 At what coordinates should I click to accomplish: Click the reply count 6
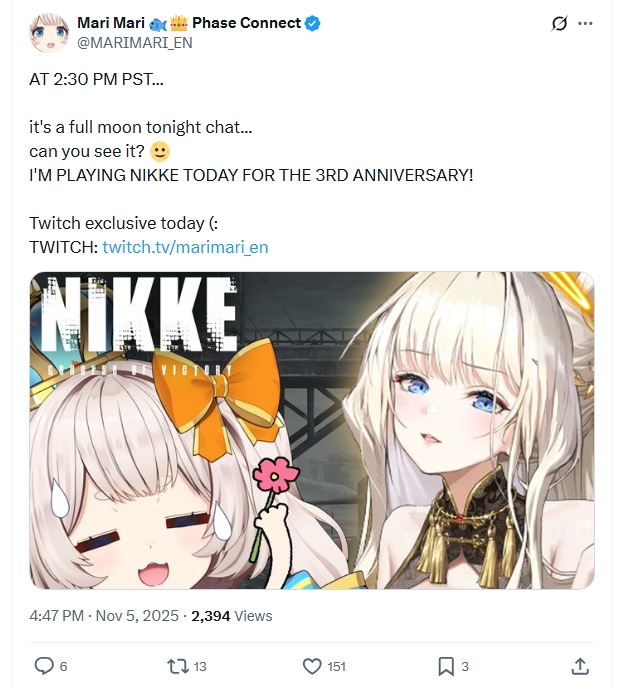pyautogui.click(x=63, y=667)
